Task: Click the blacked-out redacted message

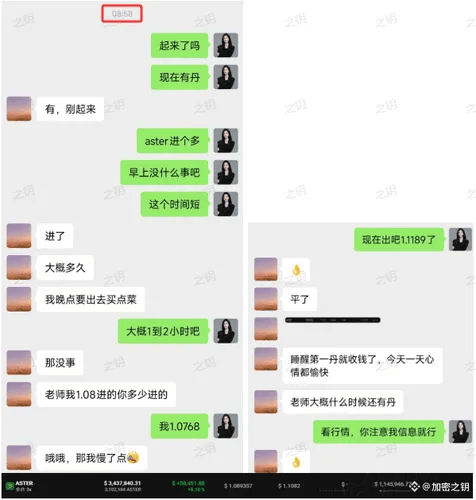Action: (x=332, y=320)
